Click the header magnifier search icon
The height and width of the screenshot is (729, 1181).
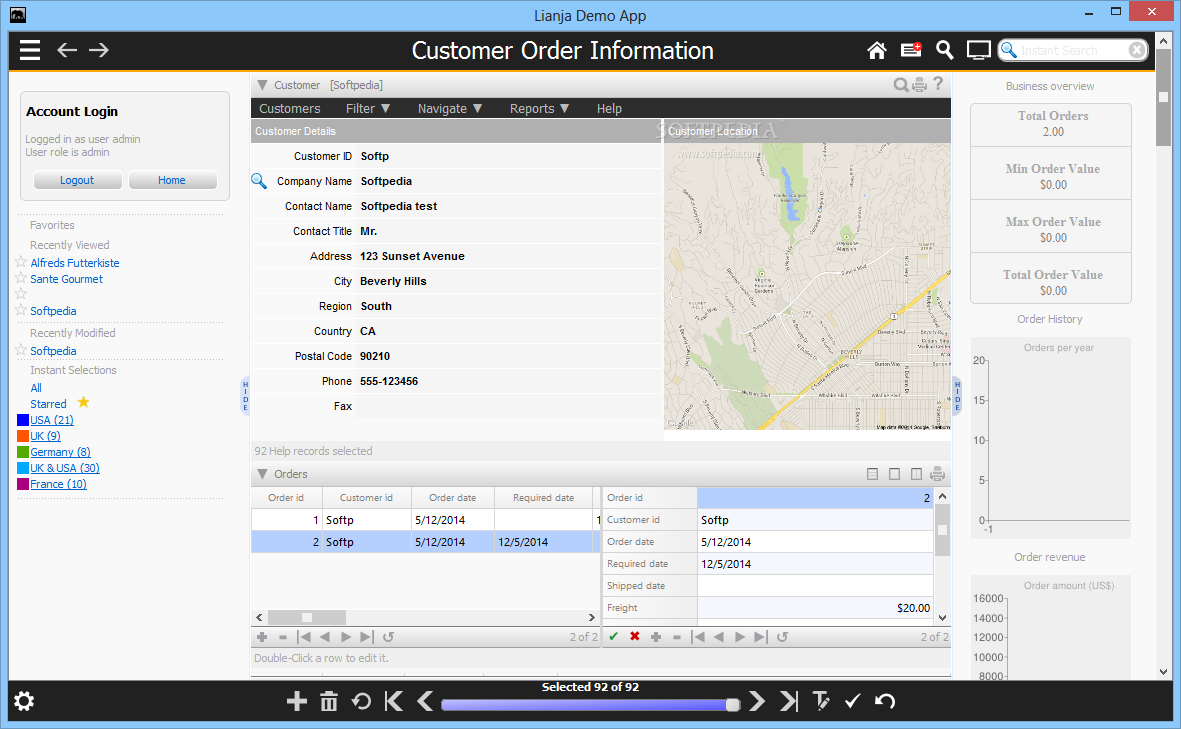(x=944, y=50)
